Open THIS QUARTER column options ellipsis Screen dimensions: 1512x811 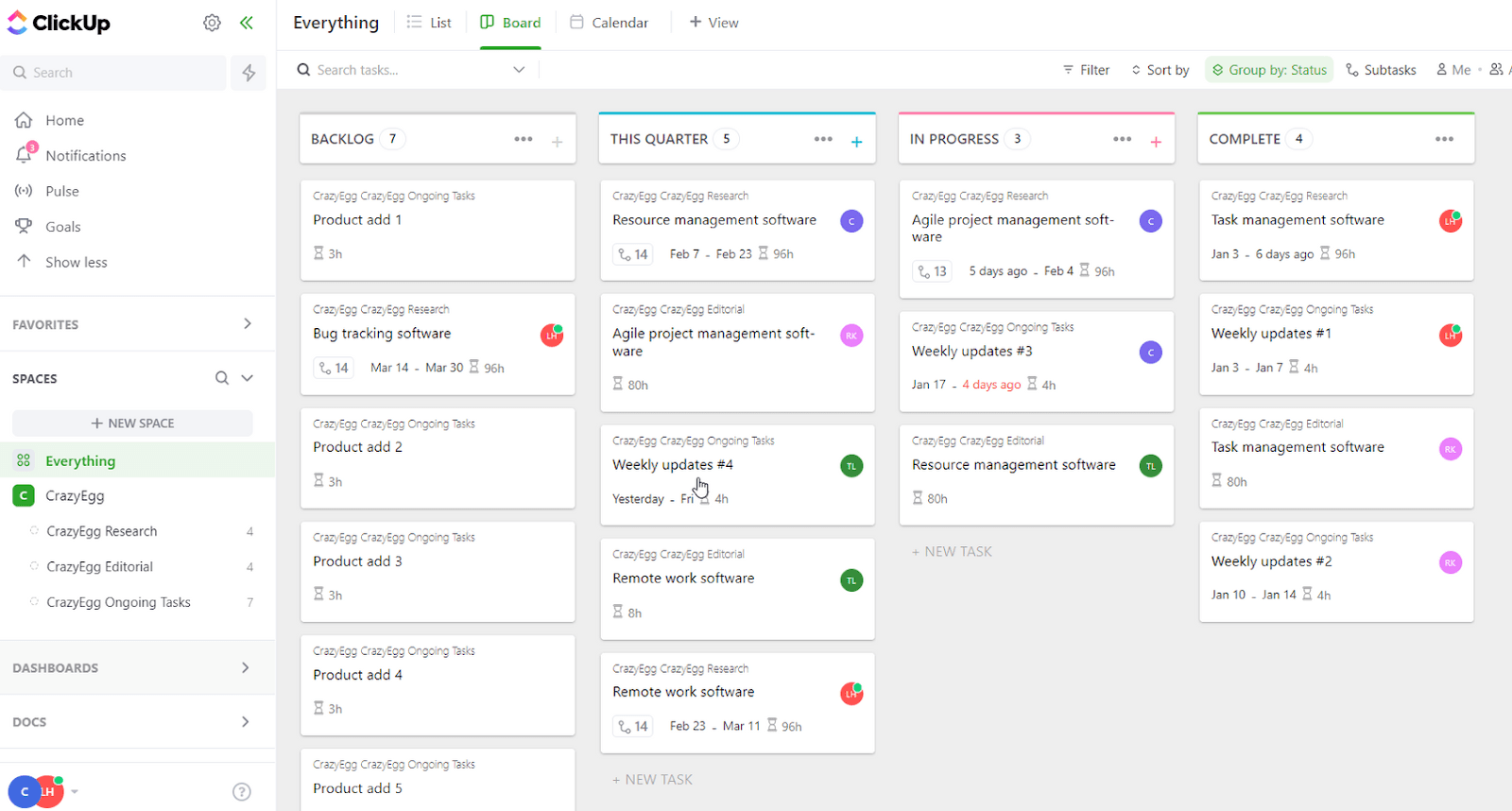click(823, 139)
